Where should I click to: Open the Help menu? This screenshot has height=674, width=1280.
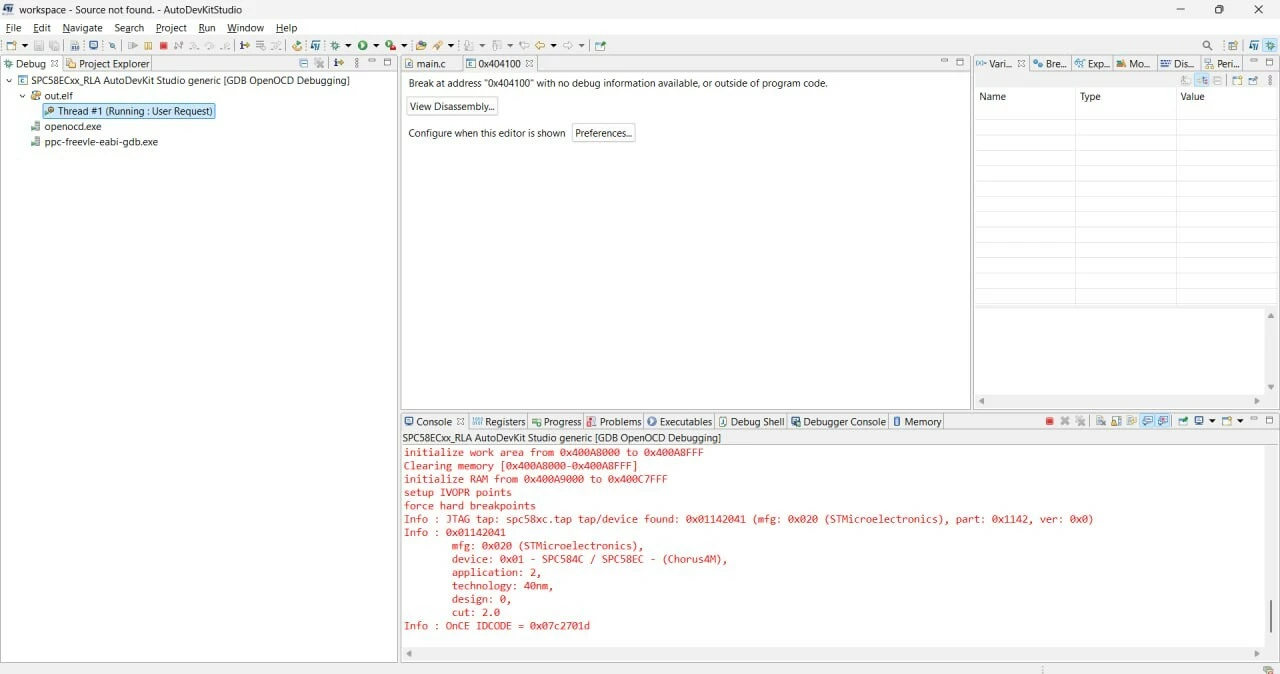(x=286, y=28)
